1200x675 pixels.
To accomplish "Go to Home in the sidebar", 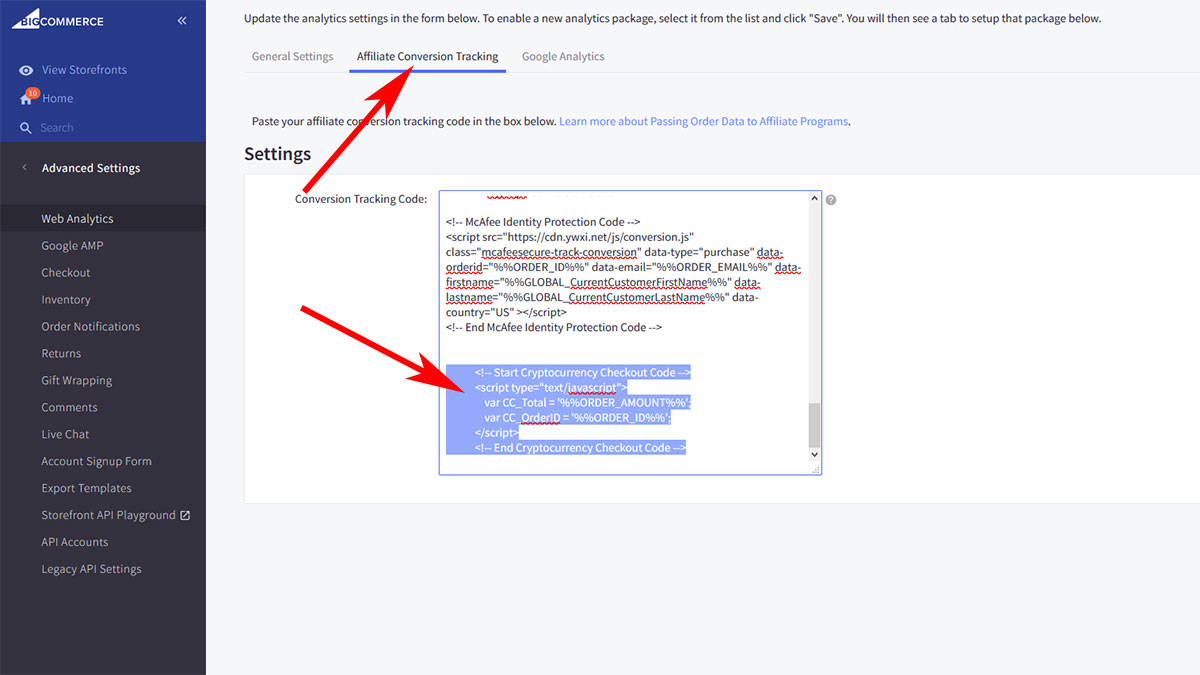I will [57, 98].
